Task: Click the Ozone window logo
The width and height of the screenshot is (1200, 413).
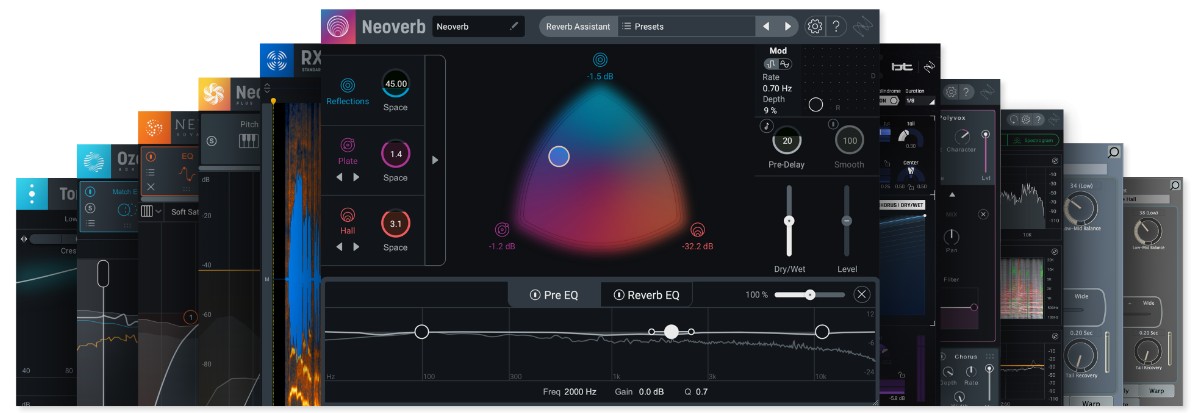Action: pos(94,160)
